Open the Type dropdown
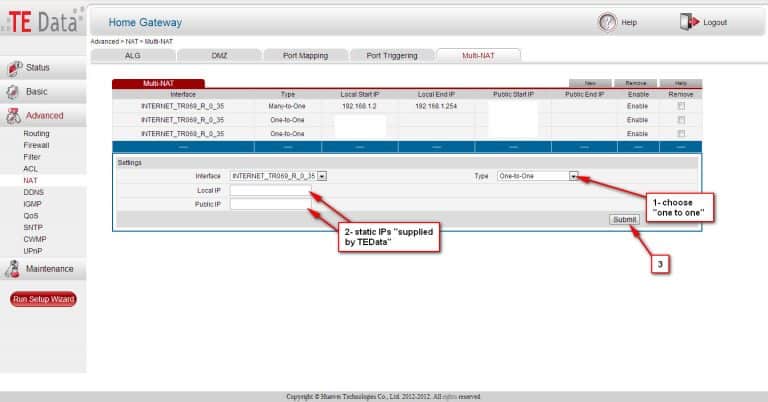Screen dimensions: 768x402 (574, 176)
